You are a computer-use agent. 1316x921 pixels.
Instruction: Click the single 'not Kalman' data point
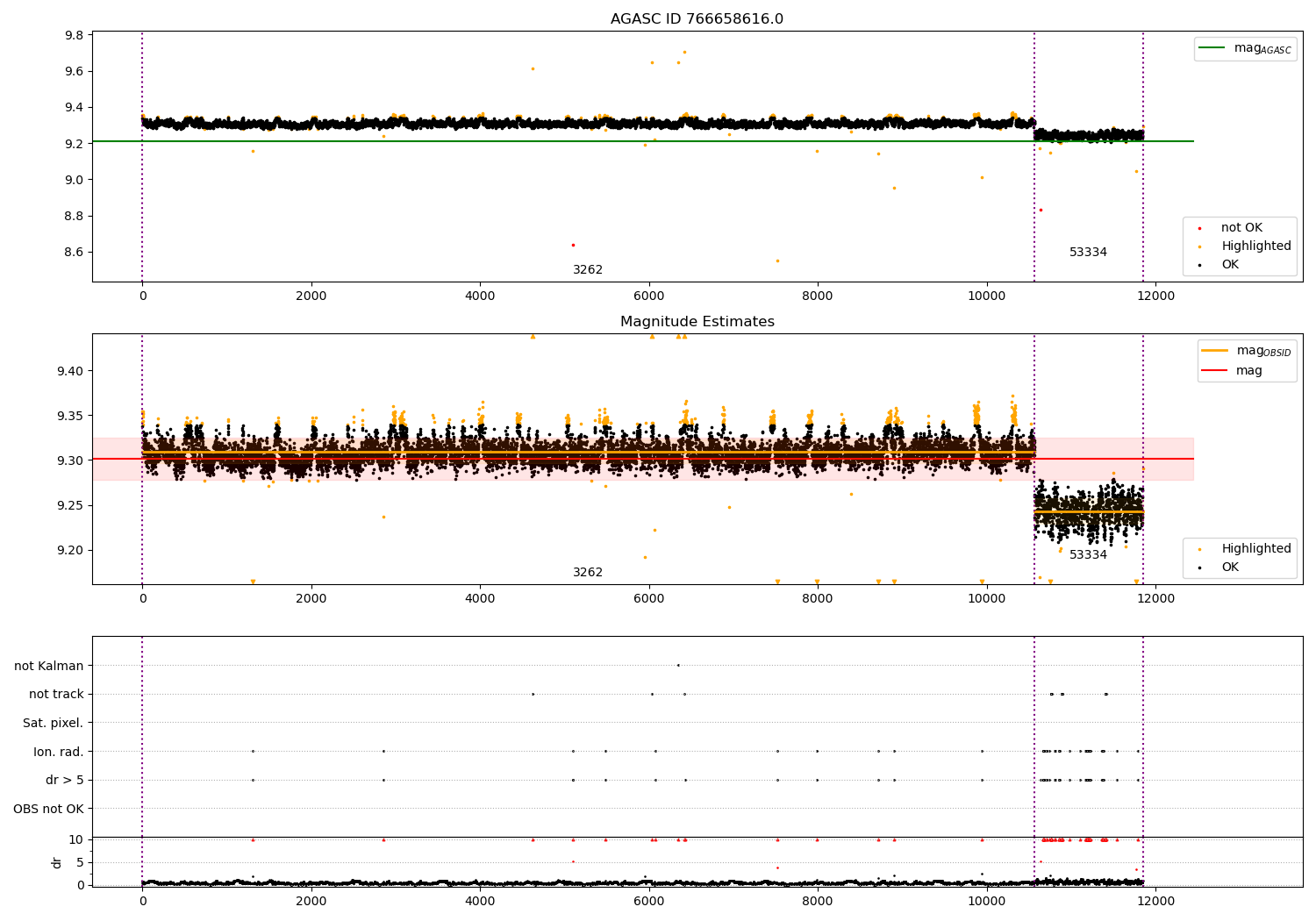click(678, 665)
